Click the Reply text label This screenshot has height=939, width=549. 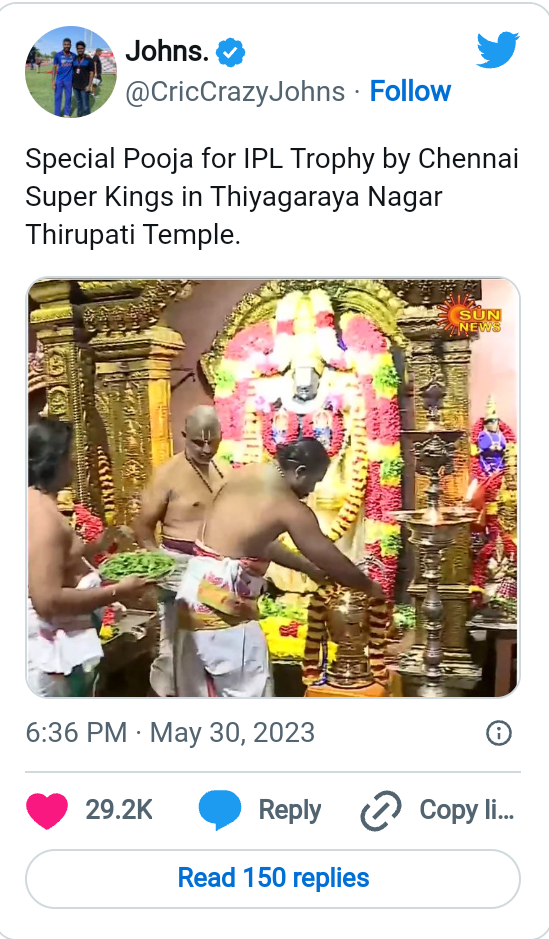click(290, 810)
